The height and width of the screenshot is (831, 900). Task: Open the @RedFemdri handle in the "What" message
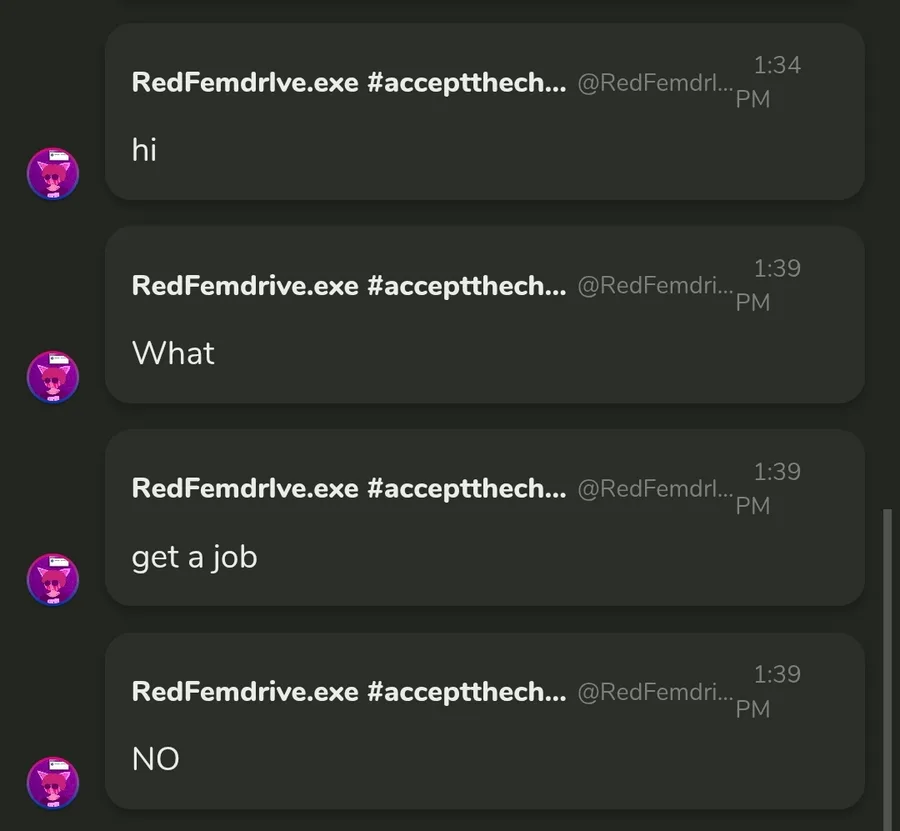[655, 286]
